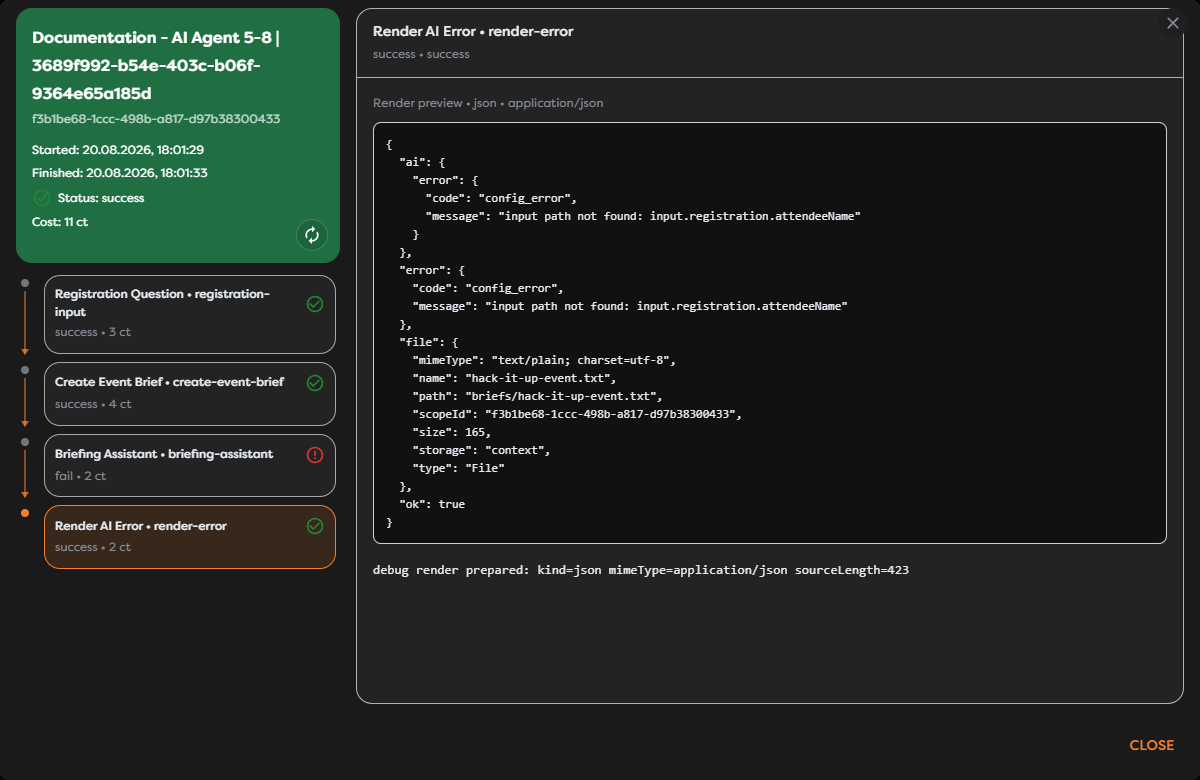1200x780 pixels.
Task: Click the Started: 20.08.2026, 18:01:29 text
Action: [118, 150]
